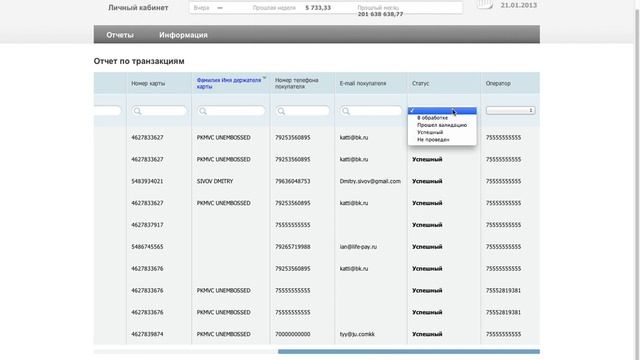Select 'Прошел валидацию' status option

442,125
